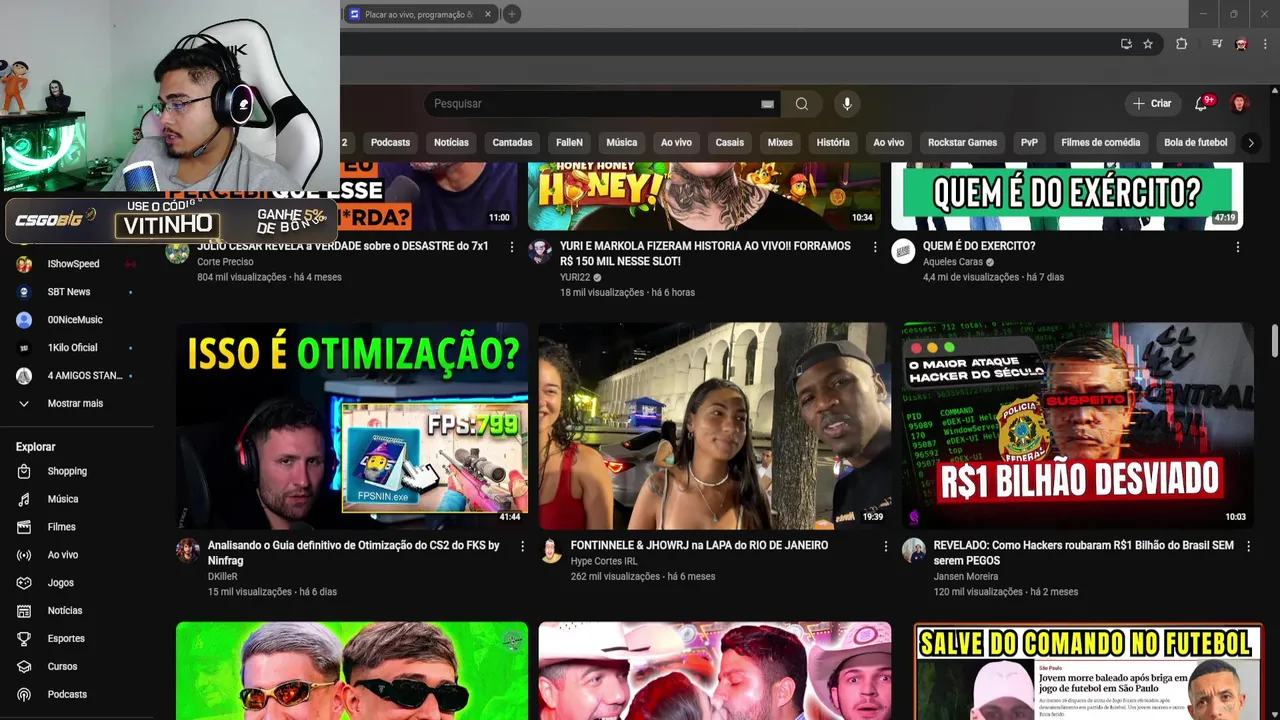Select the Podcasts filter chip
This screenshot has width=1280, height=720.
(390, 143)
